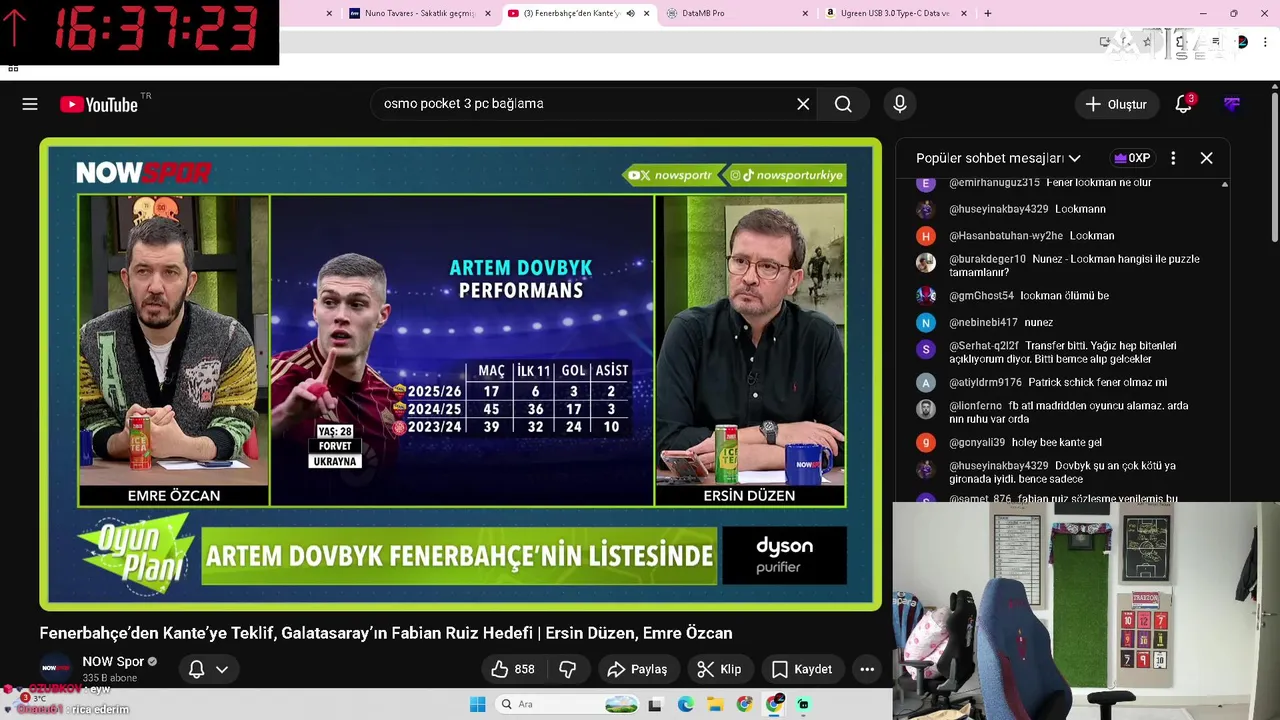1280x720 pixels.
Task: Open the Windows Start menu
Action: [x=478, y=705]
